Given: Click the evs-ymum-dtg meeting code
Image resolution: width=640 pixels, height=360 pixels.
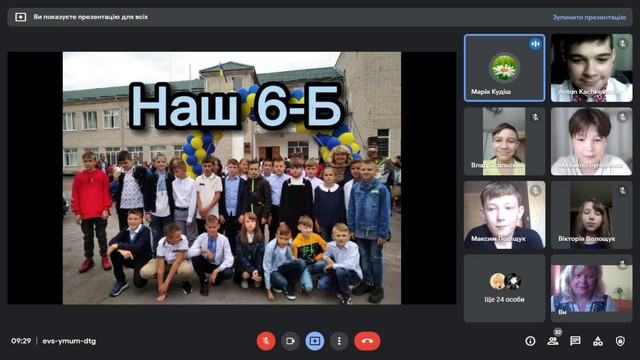Looking at the screenshot, I should [69, 341].
